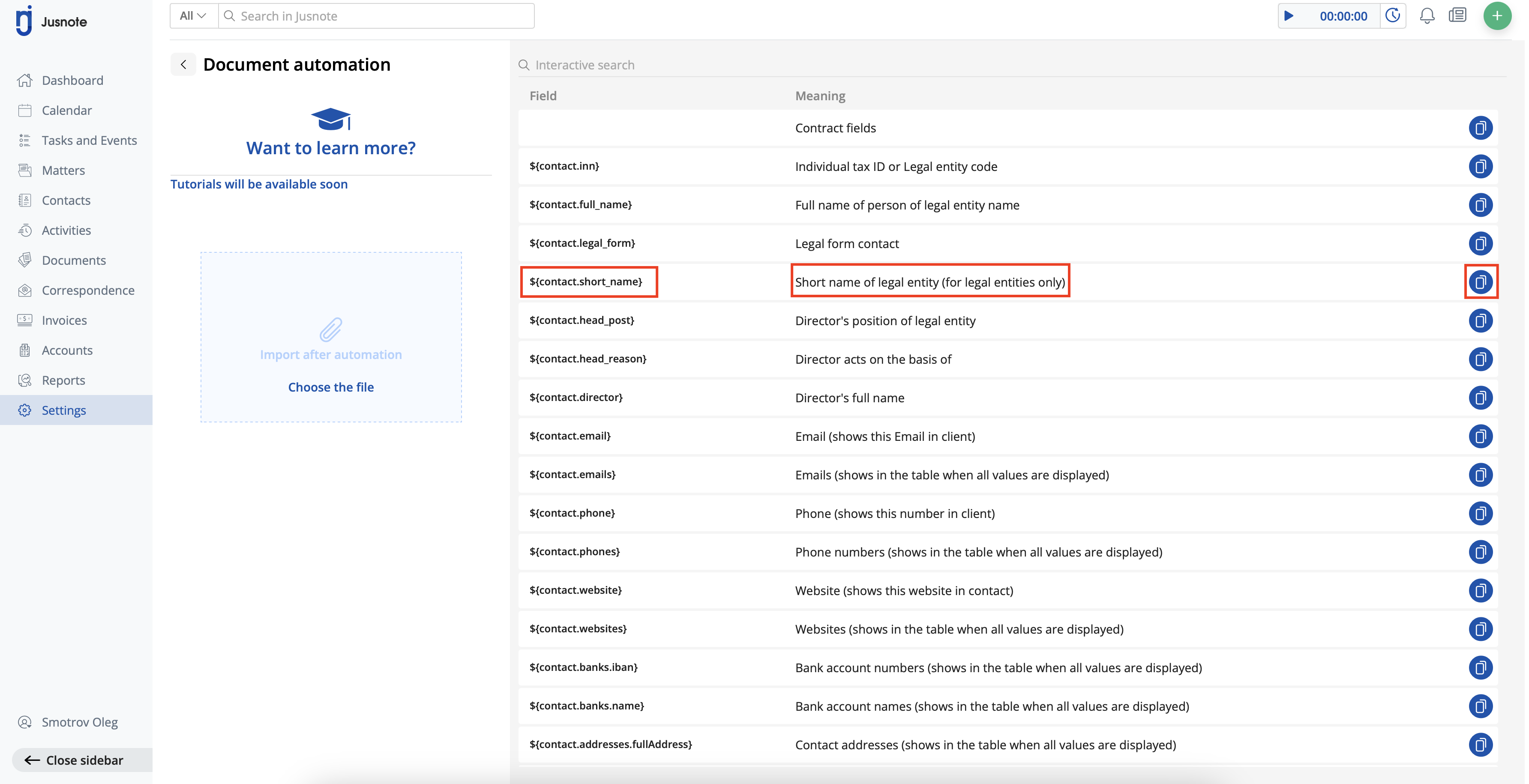Copy the ${contact.legal_form} field
This screenshot has width=1529, height=784.
pos(1480,243)
